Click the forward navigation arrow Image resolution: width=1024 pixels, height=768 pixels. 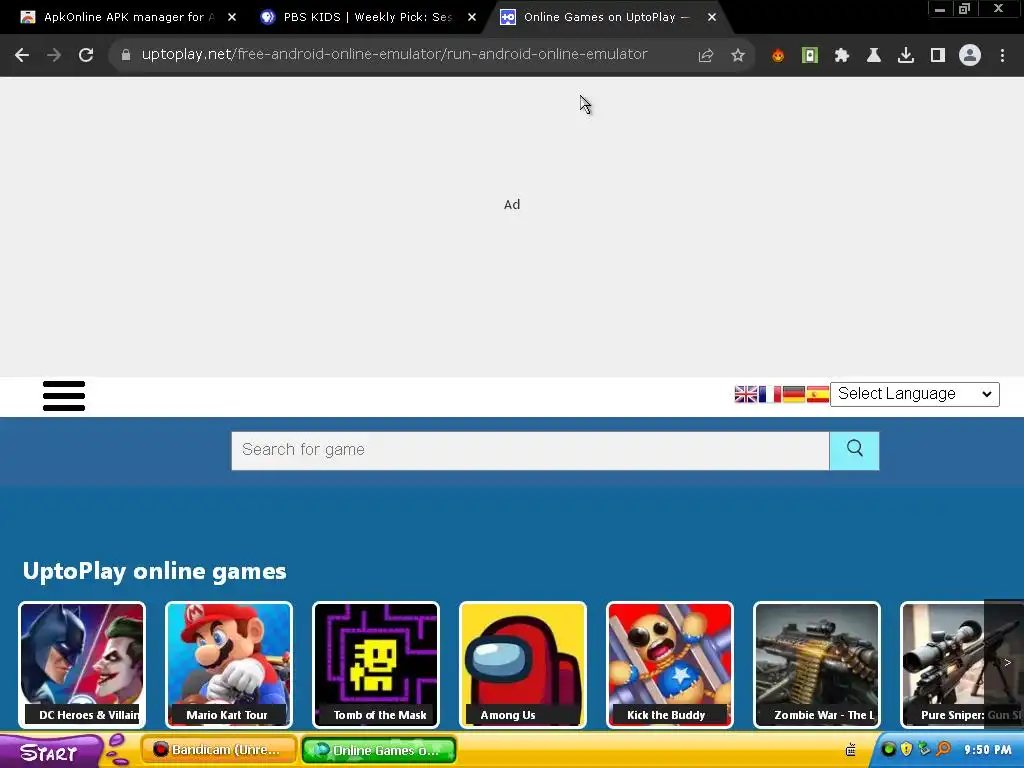pyautogui.click(x=54, y=55)
